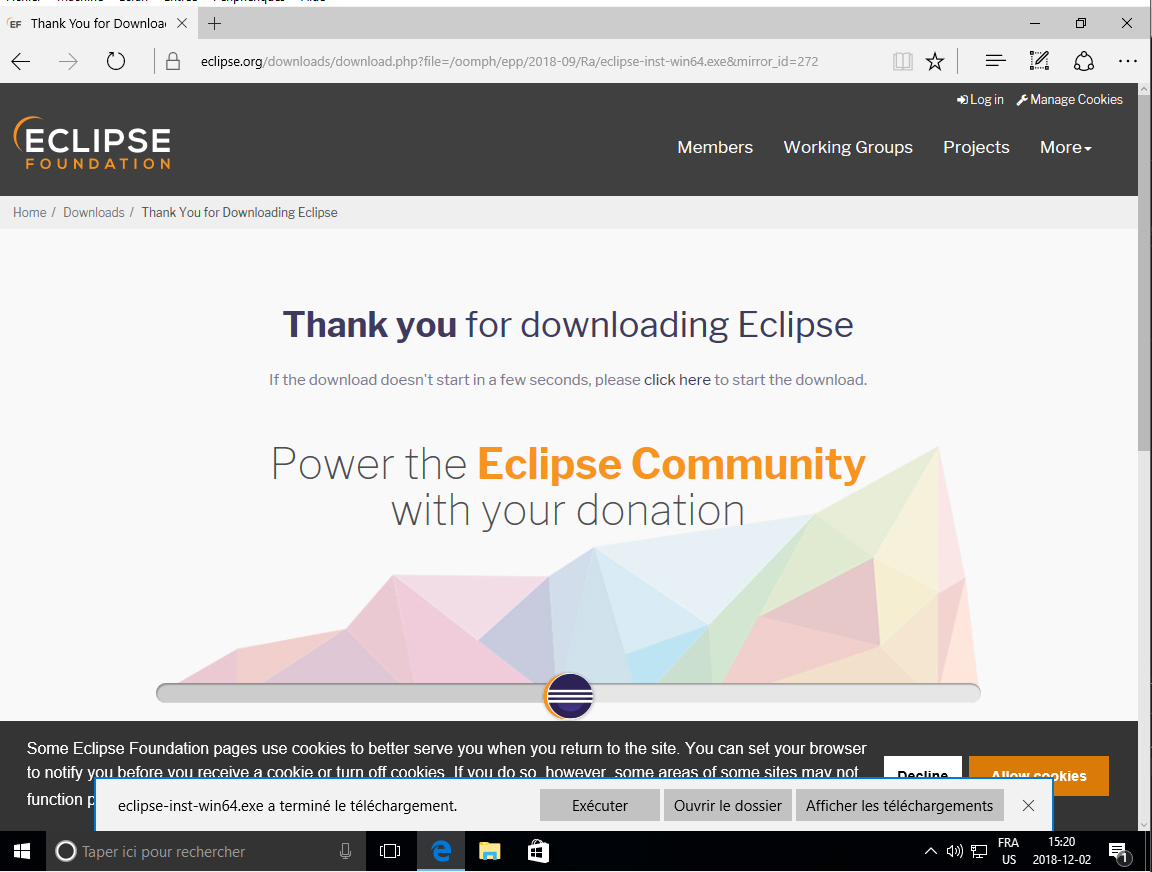Click the network tray icon
Image resolution: width=1152 pixels, height=872 pixels.
979,851
